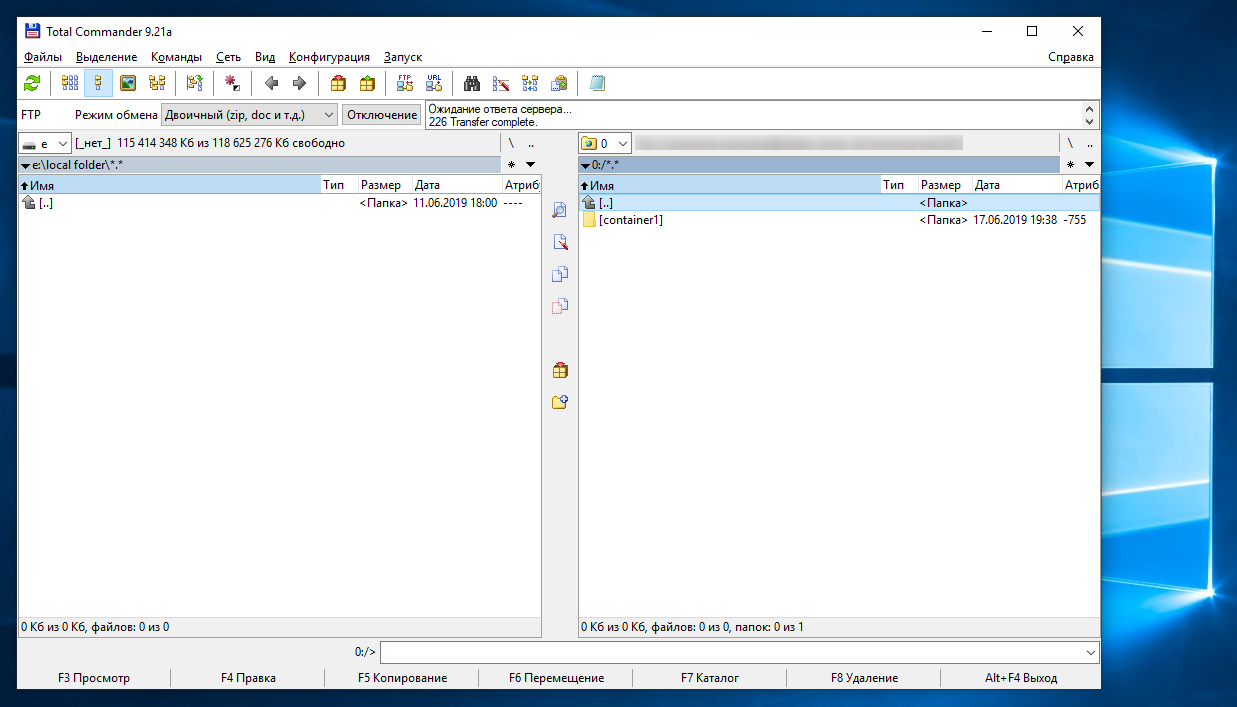Viewport: 1237px width, 707px height.
Task: Open the Конфигурация menu
Action: click(x=329, y=57)
